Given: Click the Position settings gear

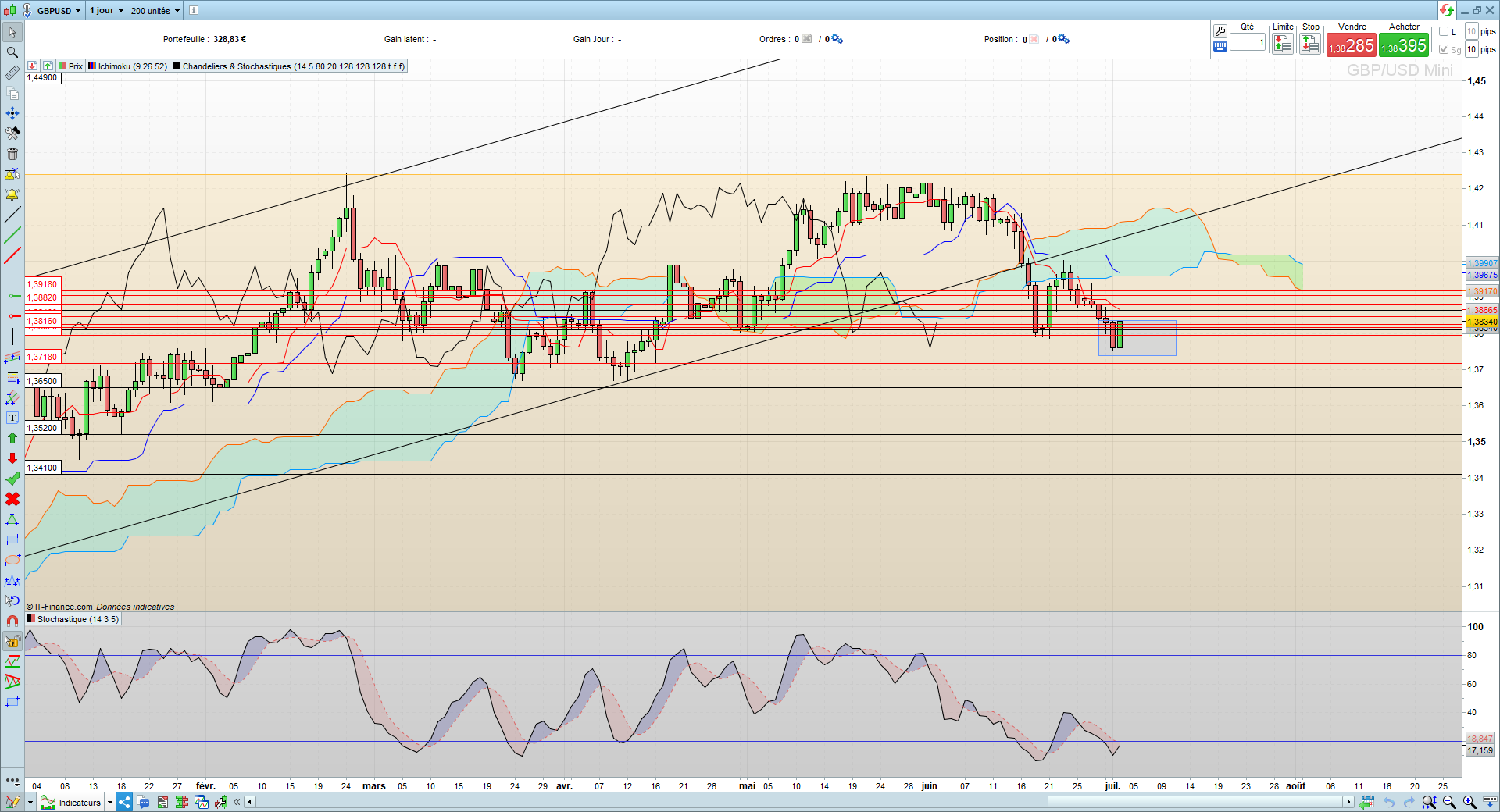Looking at the screenshot, I should tap(1063, 39).
